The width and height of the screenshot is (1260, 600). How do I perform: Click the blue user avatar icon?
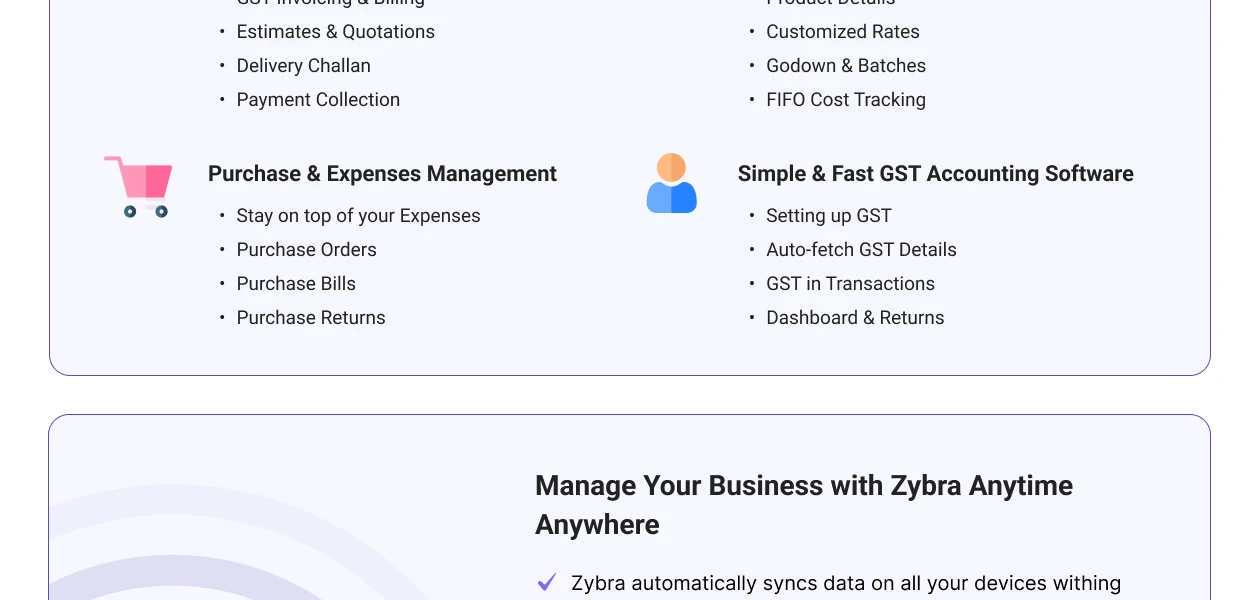click(x=671, y=183)
